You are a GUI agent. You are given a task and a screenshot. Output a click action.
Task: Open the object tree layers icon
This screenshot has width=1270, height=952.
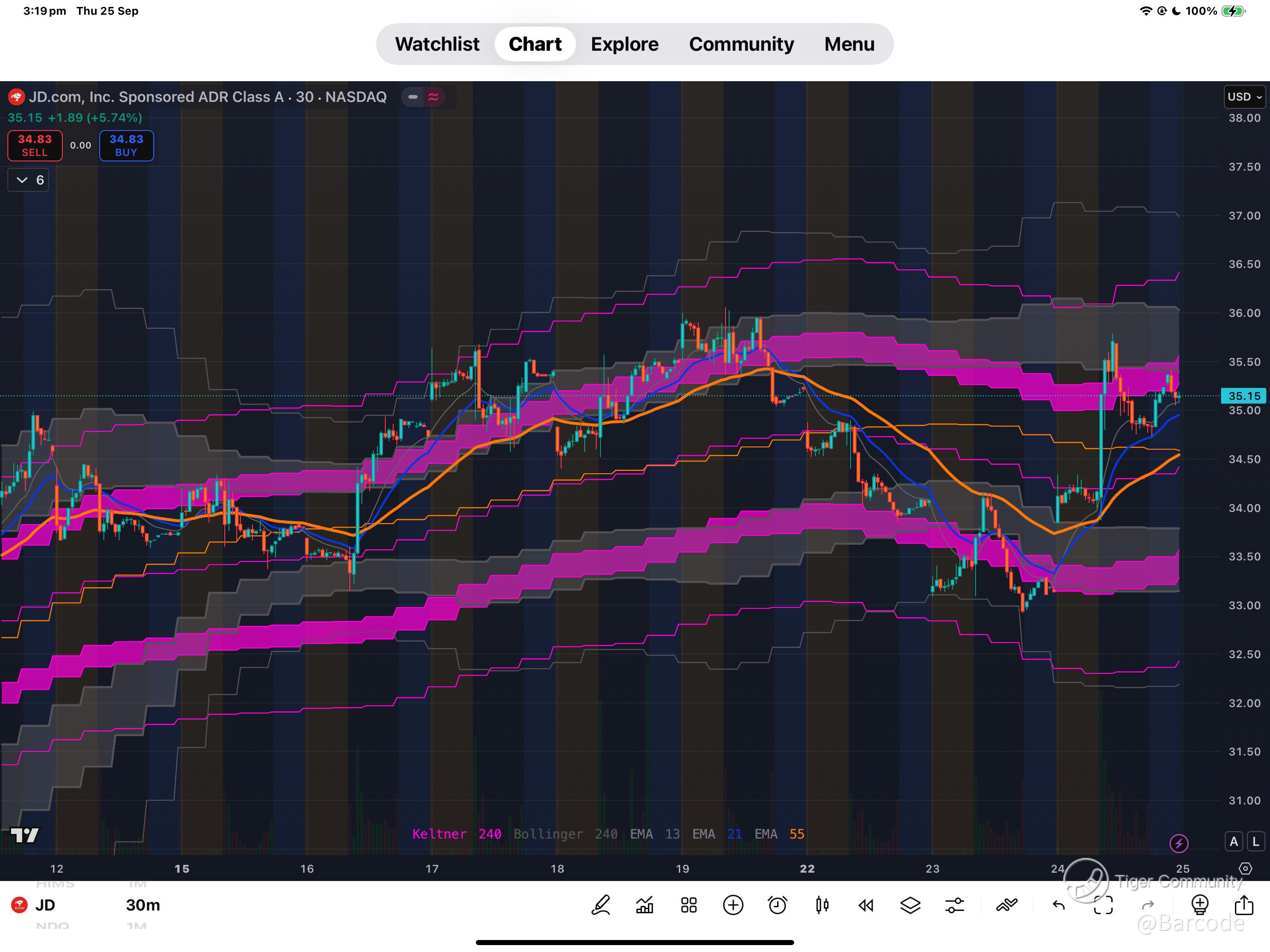tap(910, 905)
